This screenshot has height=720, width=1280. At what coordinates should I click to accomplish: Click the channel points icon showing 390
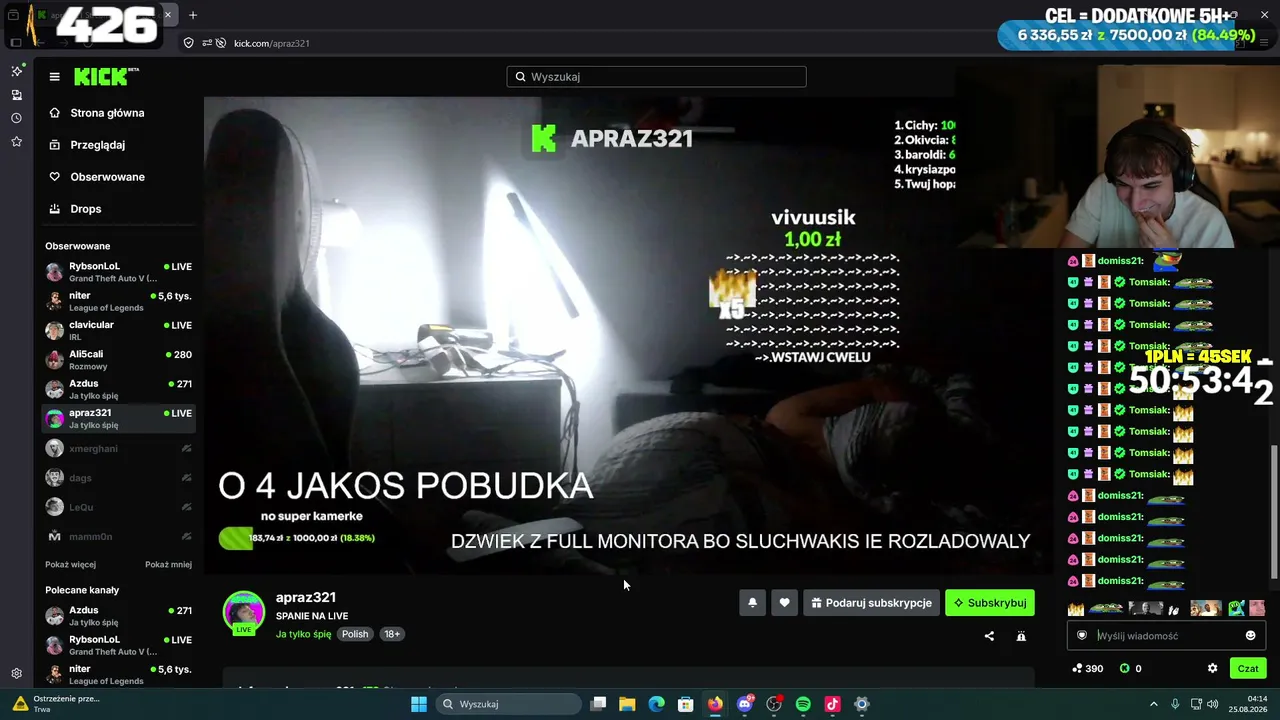[1077, 668]
